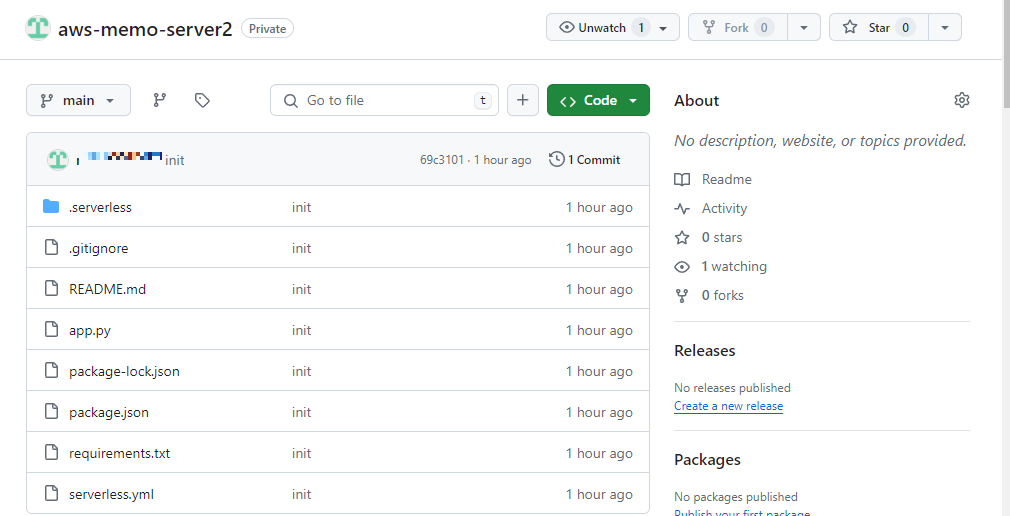
Task: Open the main branch selector
Action: 79,100
